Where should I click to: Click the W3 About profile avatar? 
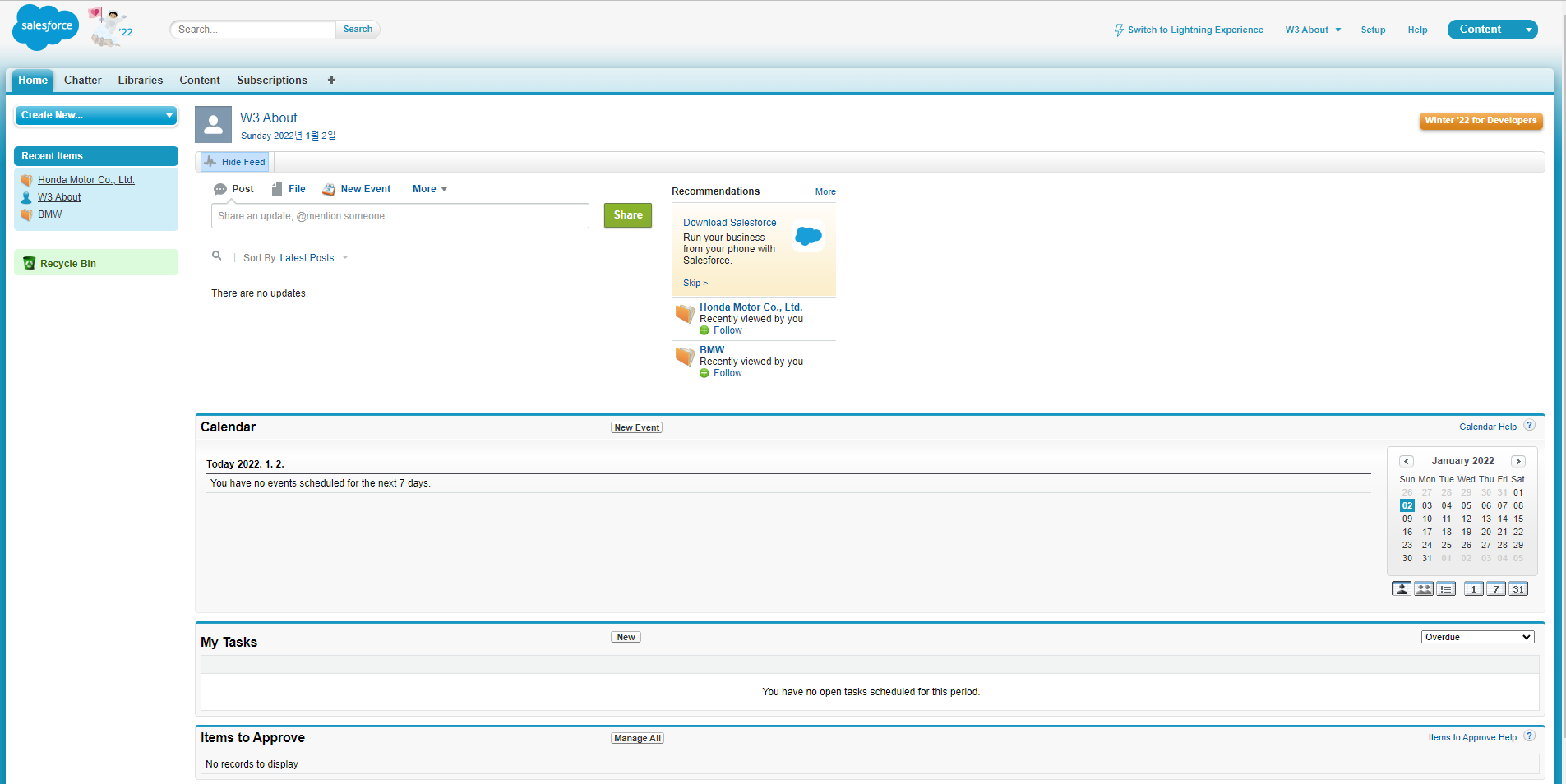[213, 124]
